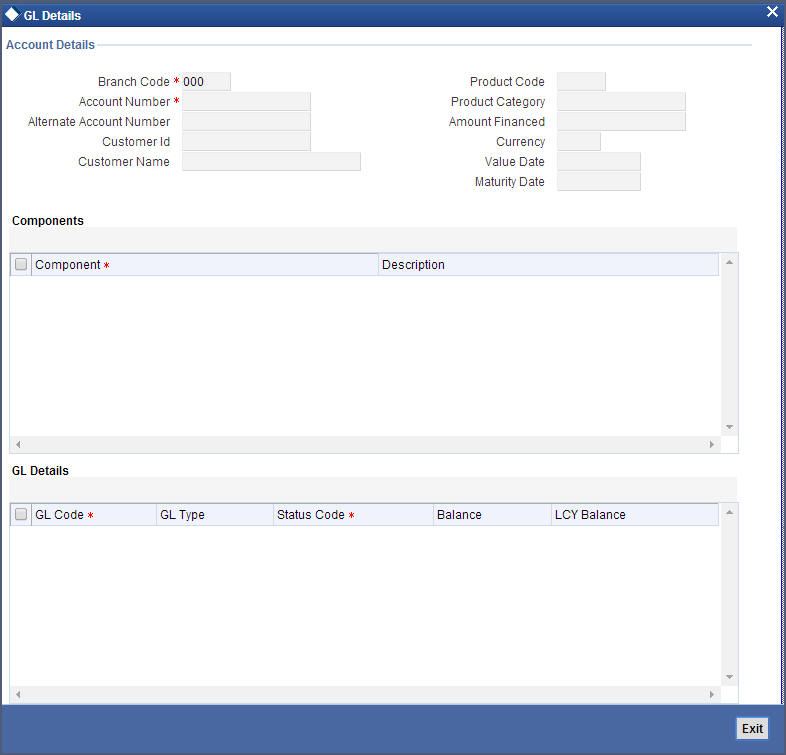The width and height of the screenshot is (786, 755).
Task: Click the Status Code column header
Action: 353,515
